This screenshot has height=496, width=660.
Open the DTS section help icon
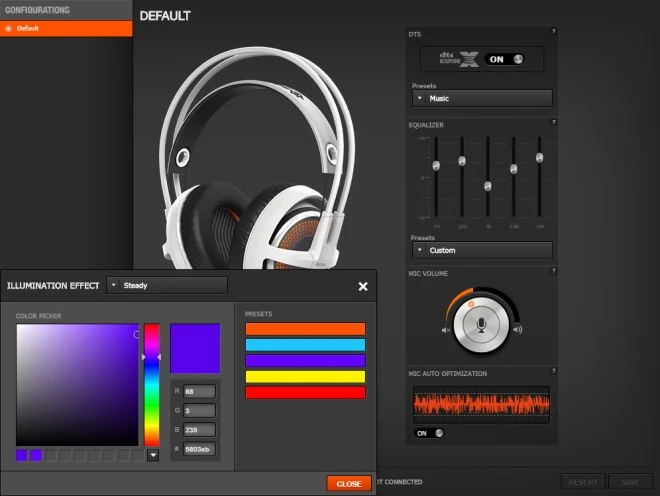(553, 33)
